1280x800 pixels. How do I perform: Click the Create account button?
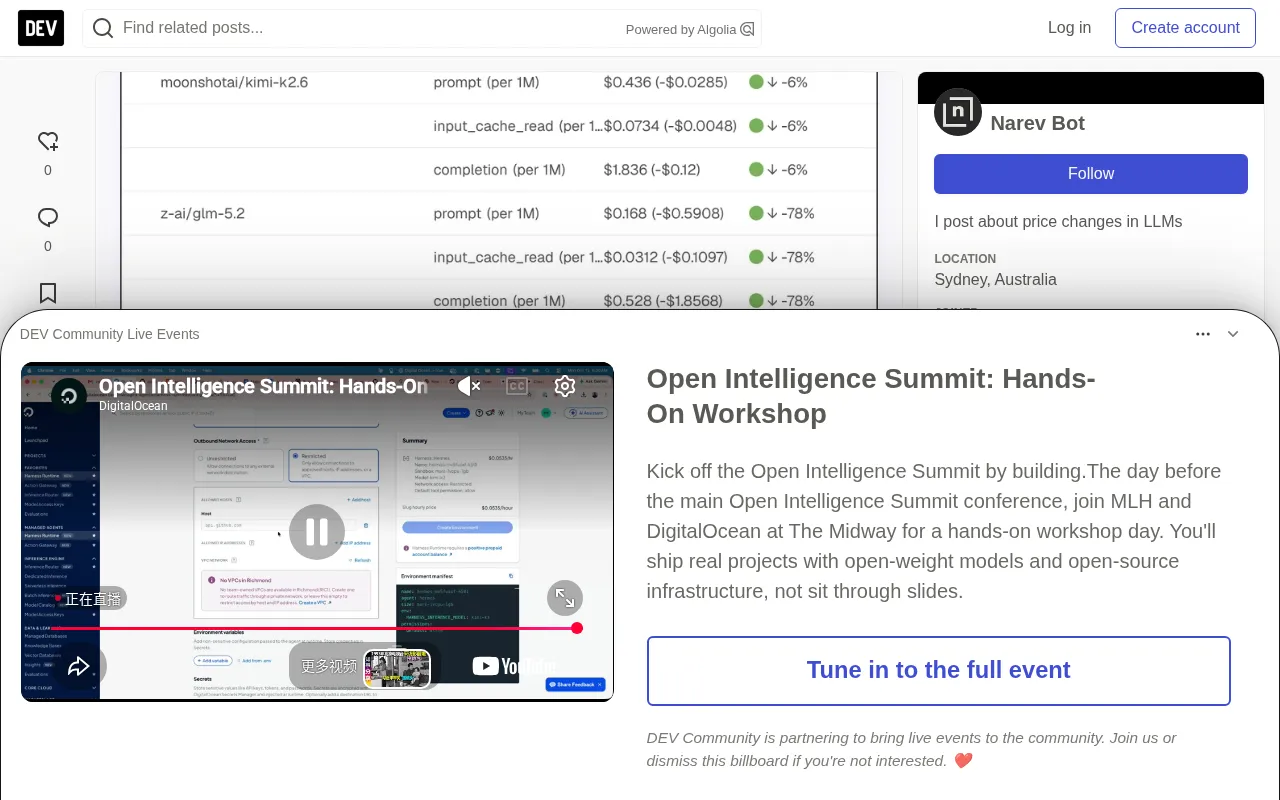coord(1185,28)
